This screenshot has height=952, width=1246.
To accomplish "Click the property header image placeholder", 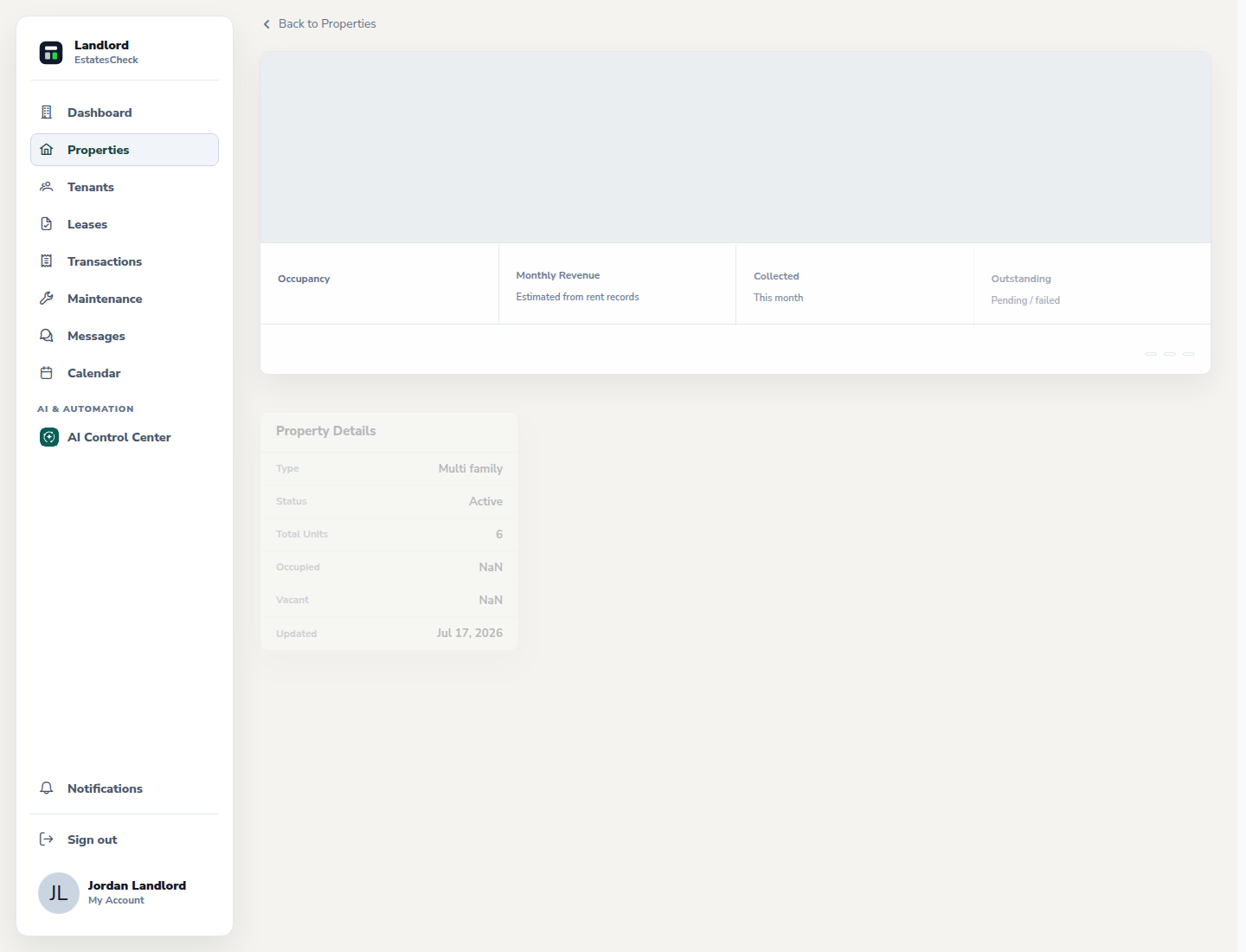I will [735, 147].
